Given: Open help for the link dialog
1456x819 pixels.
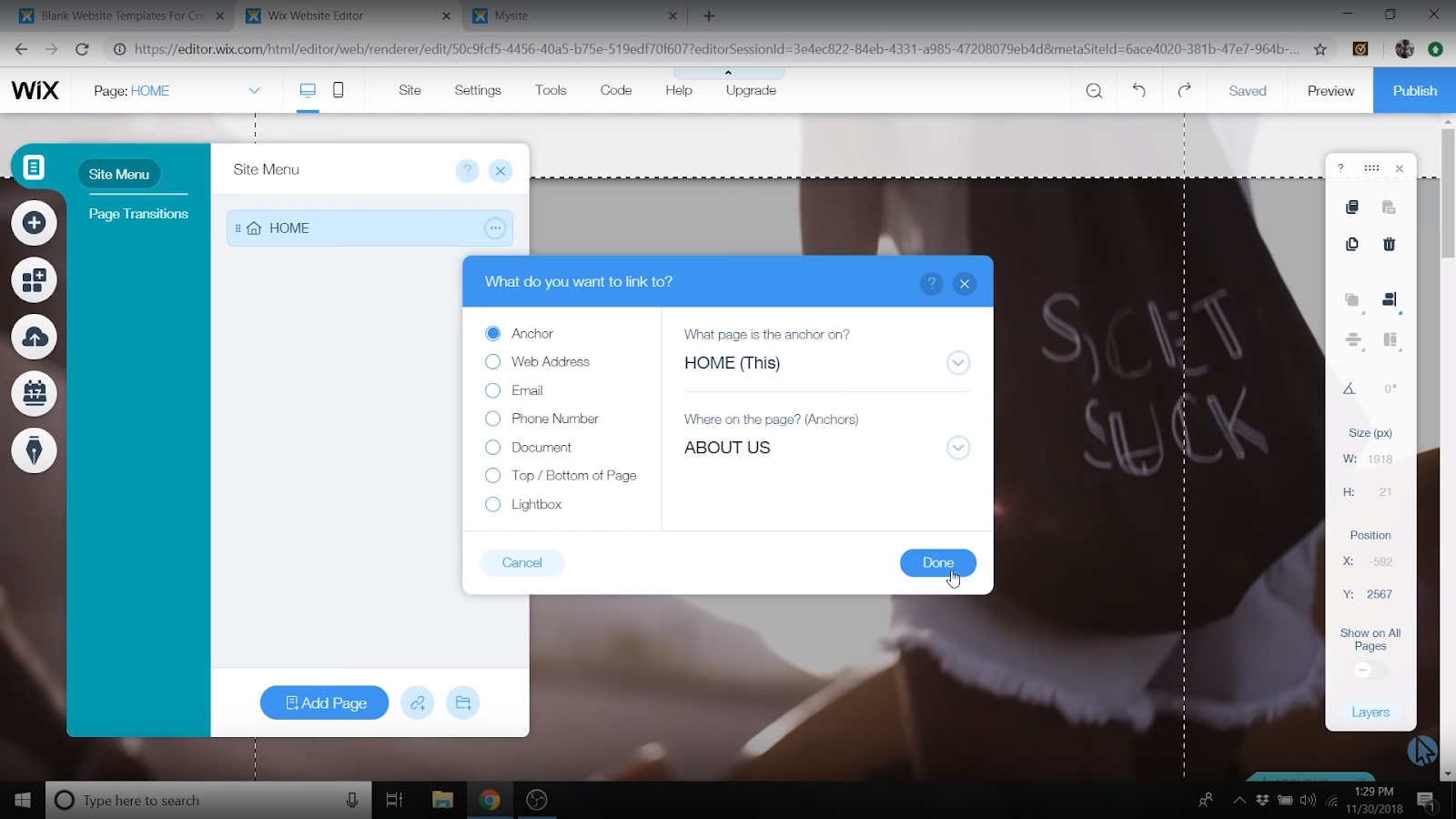Looking at the screenshot, I should click(931, 284).
